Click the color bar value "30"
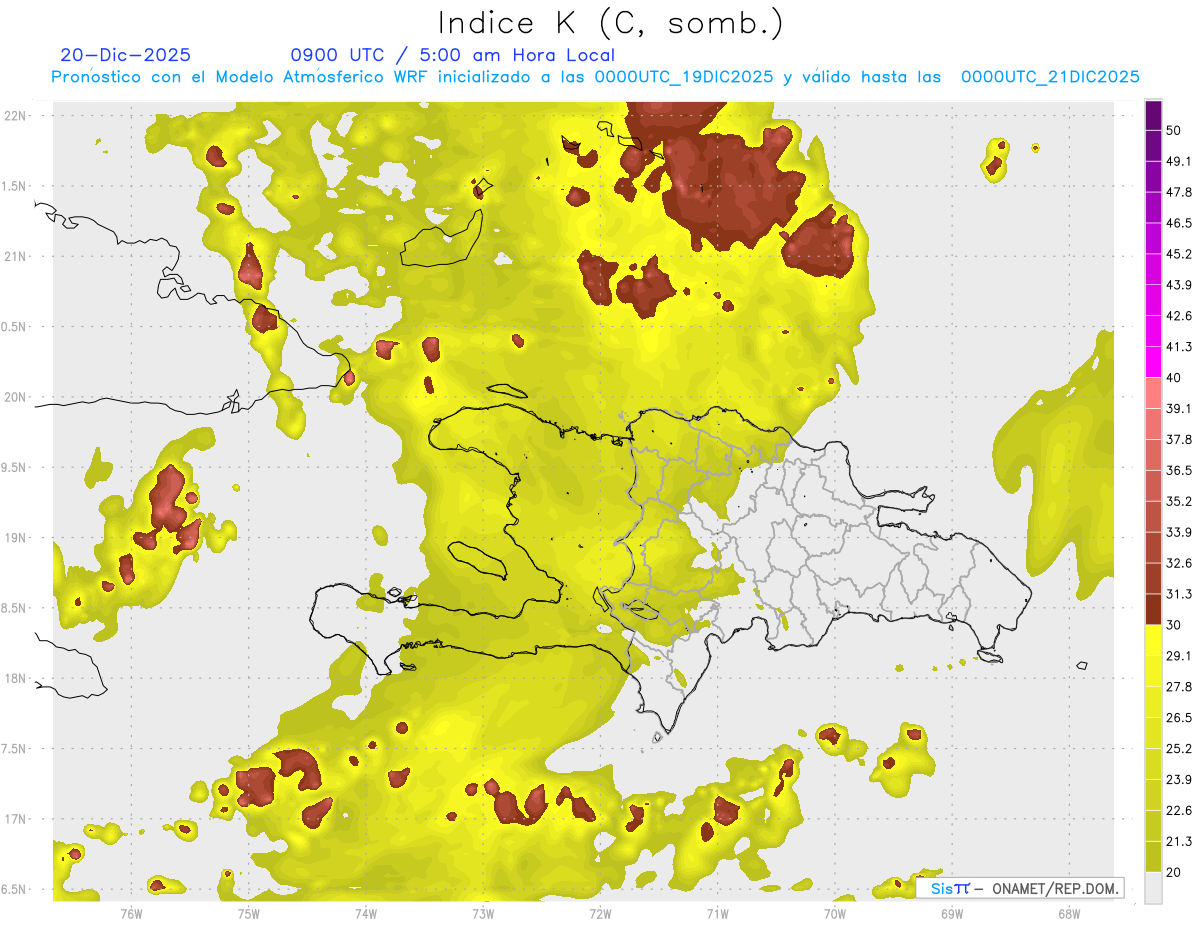1200x927 pixels. pos(1174,625)
